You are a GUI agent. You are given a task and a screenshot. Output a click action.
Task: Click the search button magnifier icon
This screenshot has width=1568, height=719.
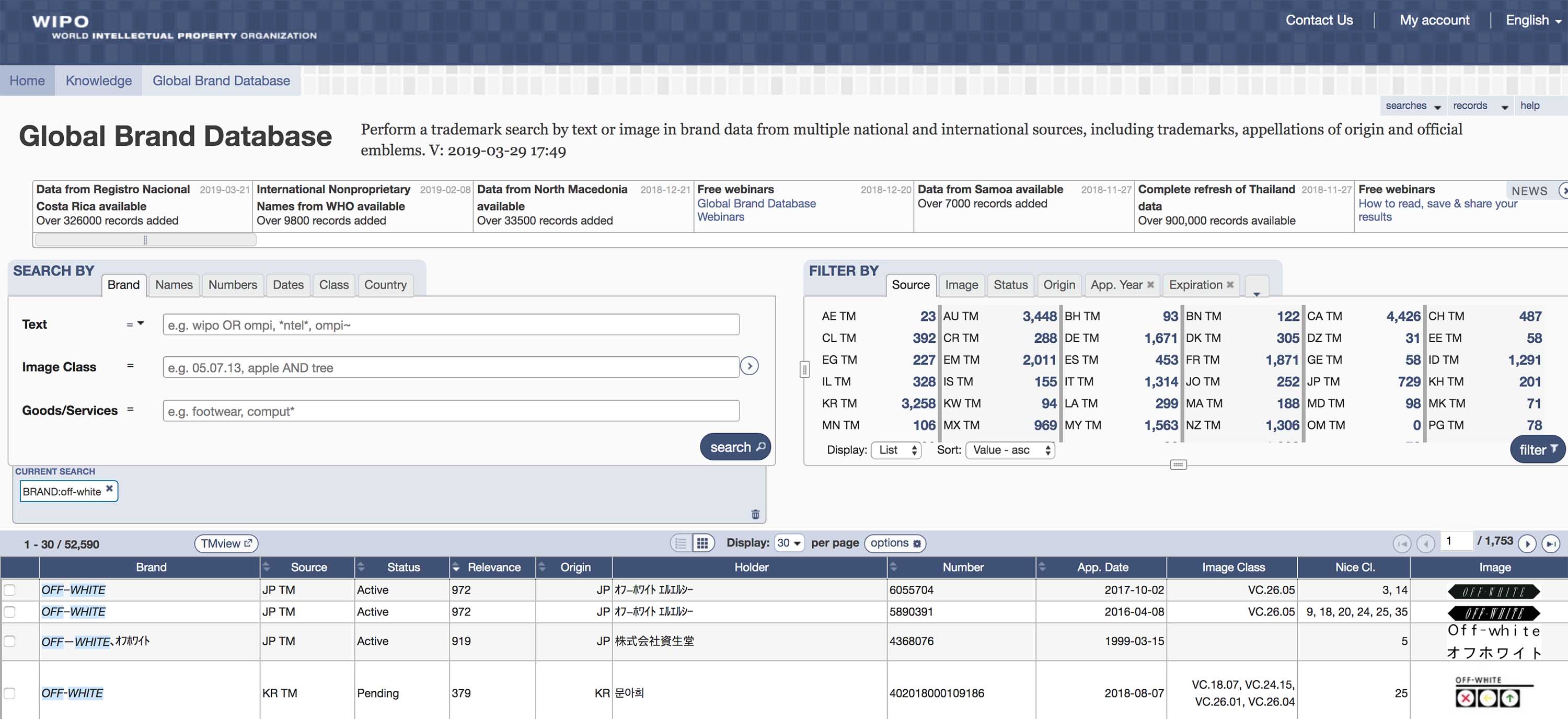760,447
